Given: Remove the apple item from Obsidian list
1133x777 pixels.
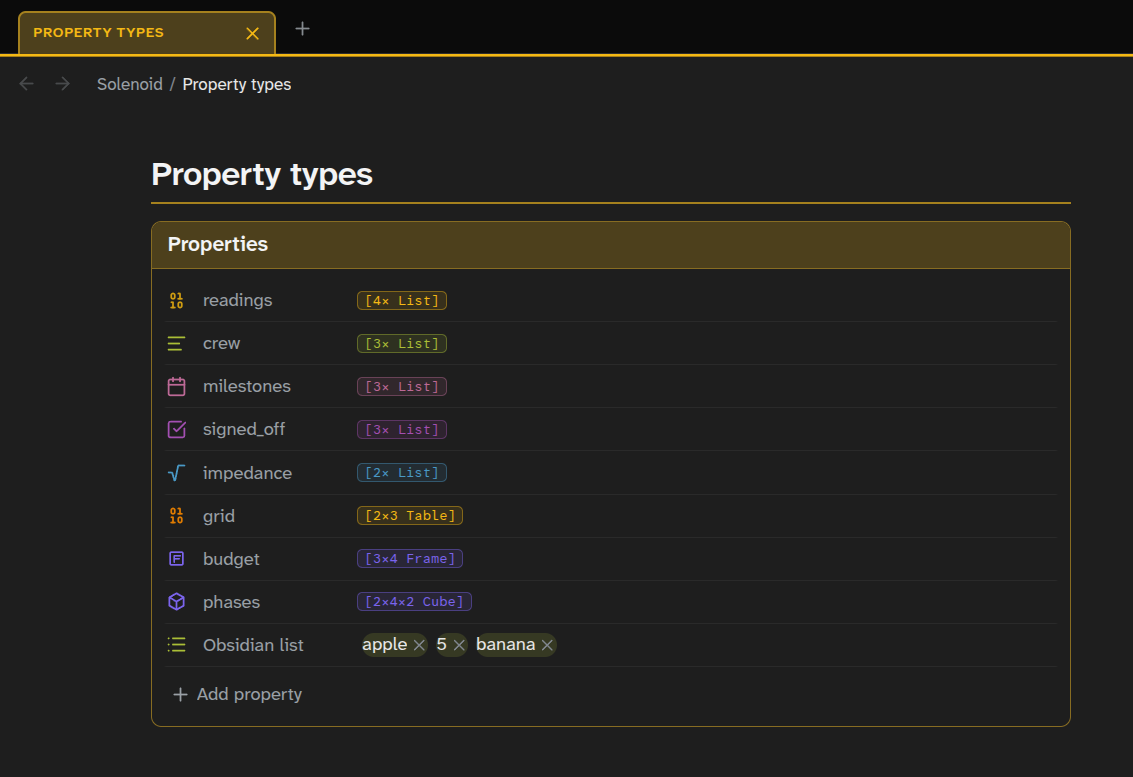Looking at the screenshot, I should (x=419, y=645).
